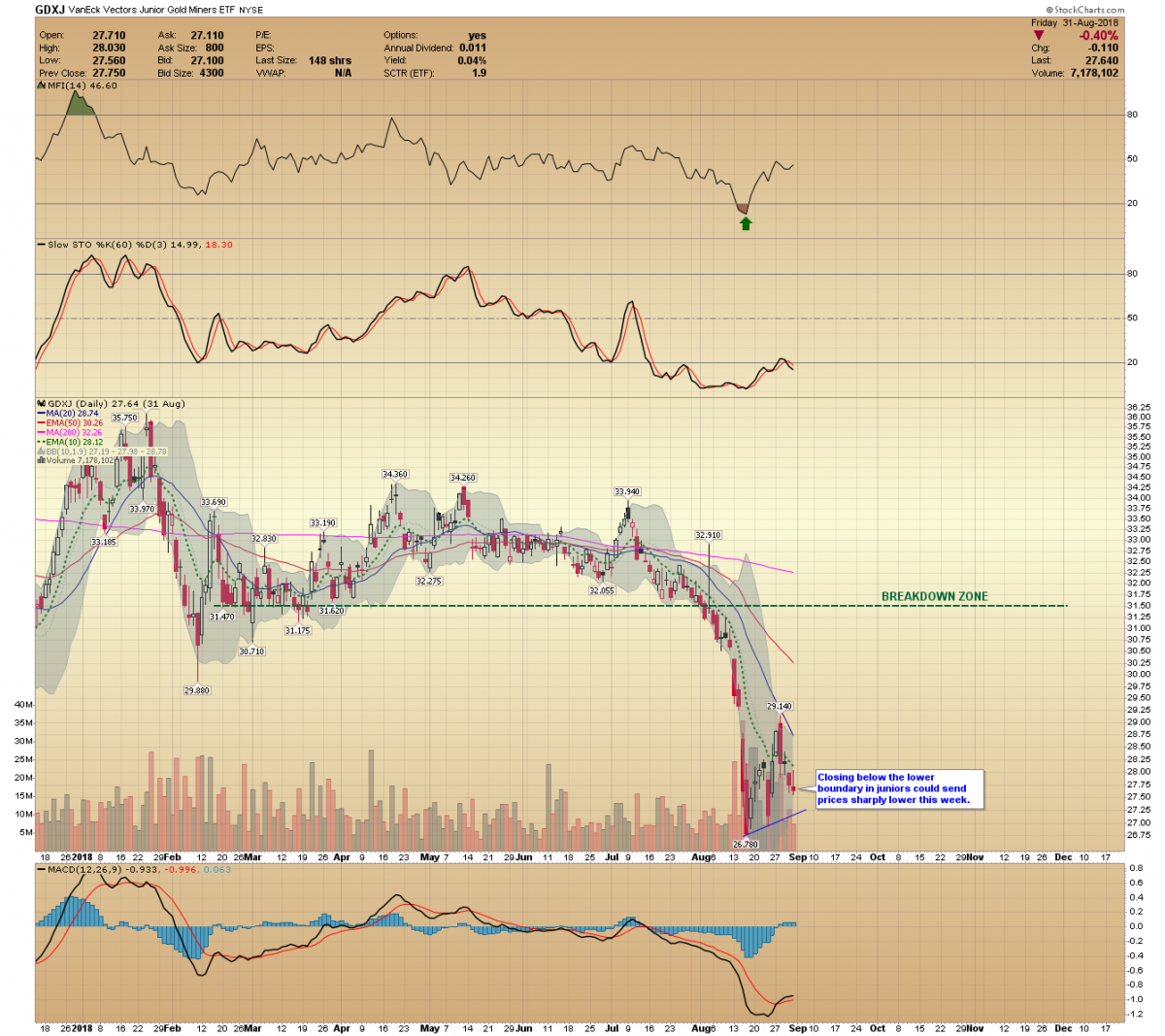Image resolution: width=1165 pixels, height=1036 pixels.
Task: Click the GDXJ ticker symbol title
Action: 50,10
